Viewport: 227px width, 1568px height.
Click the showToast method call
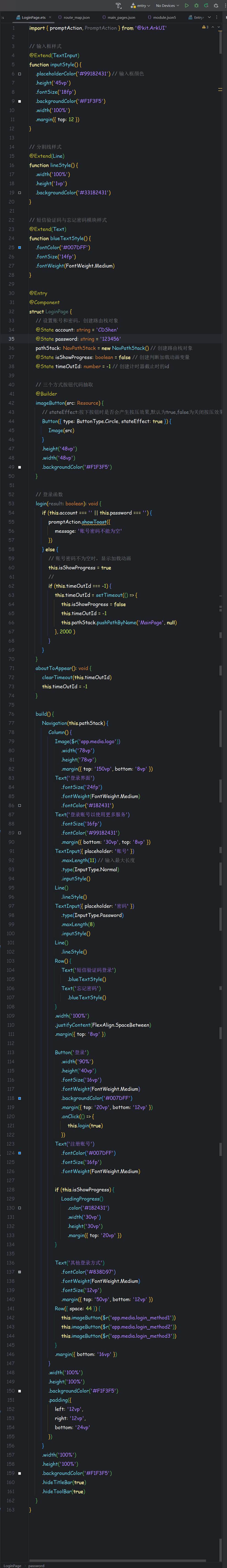[94, 522]
